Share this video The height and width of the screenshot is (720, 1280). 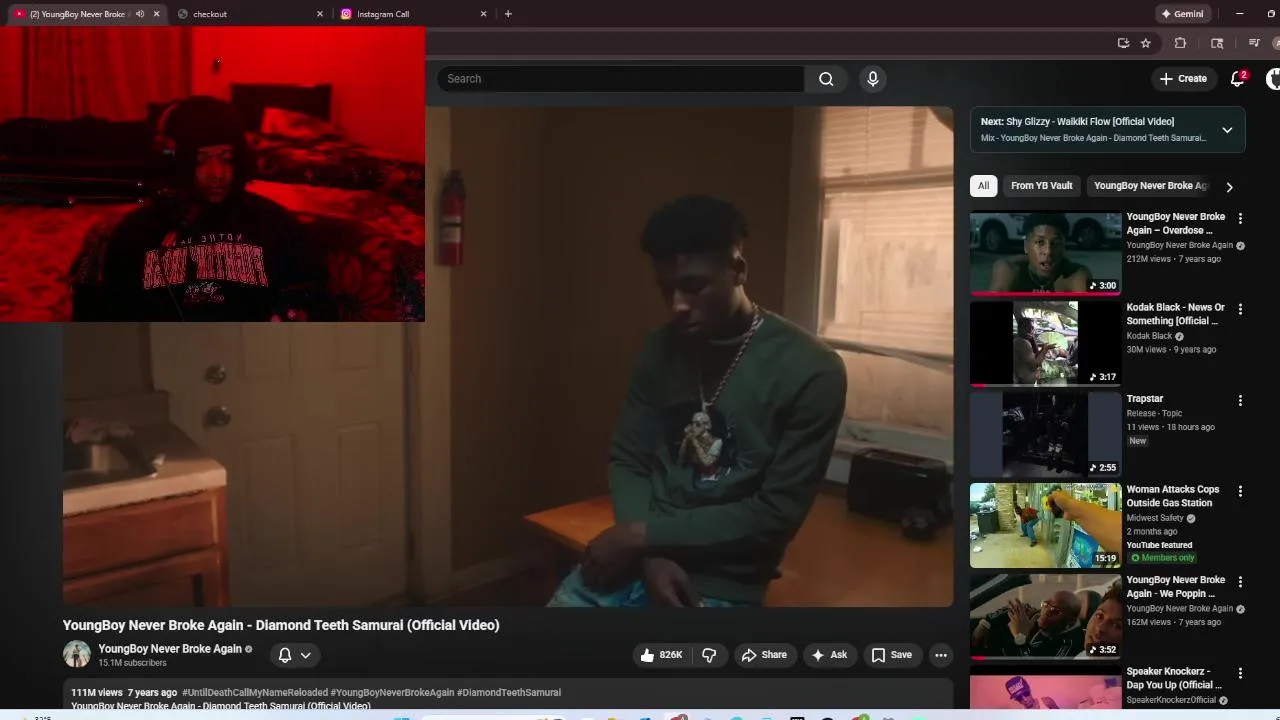click(763, 655)
